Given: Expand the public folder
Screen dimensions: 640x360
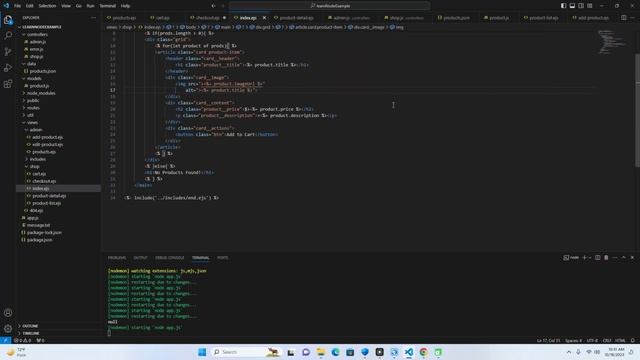Looking at the screenshot, I should pyautogui.click(x=33, y=100).
